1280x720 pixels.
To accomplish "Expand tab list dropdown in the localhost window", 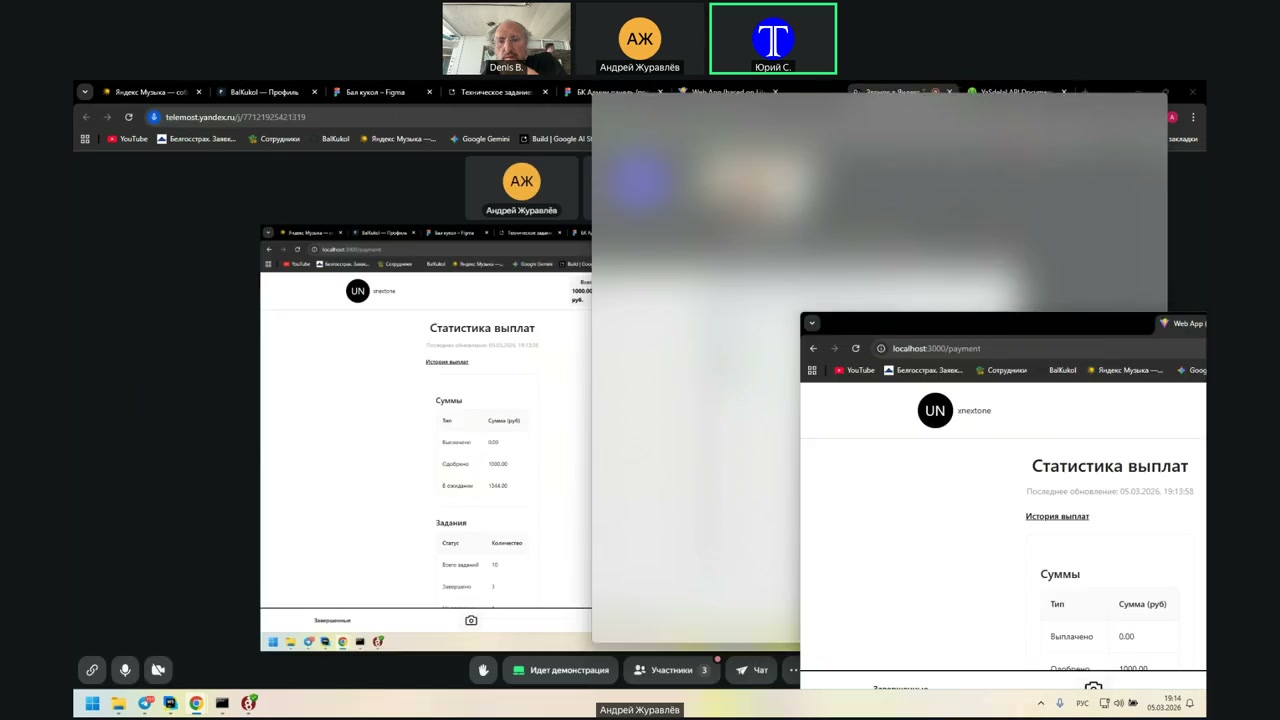I will tap(812, 323).
